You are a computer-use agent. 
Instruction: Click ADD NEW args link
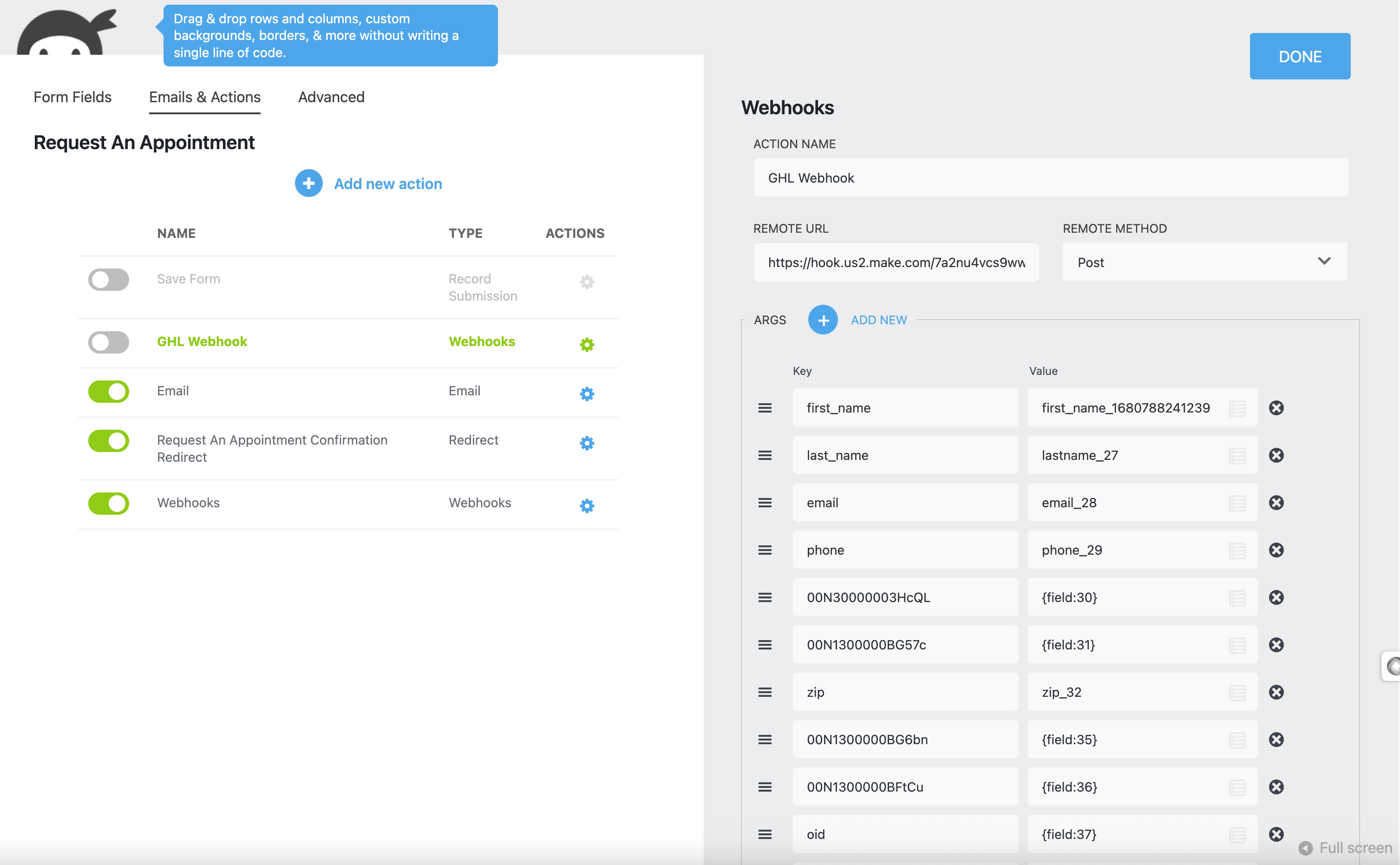point(878,320)
